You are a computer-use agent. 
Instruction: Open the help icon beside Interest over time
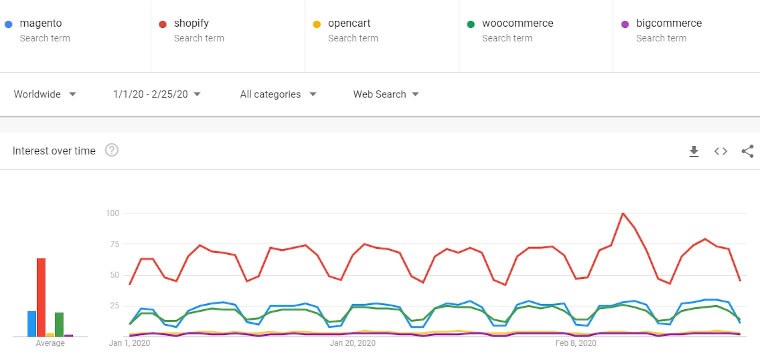[x=111, y=150]
